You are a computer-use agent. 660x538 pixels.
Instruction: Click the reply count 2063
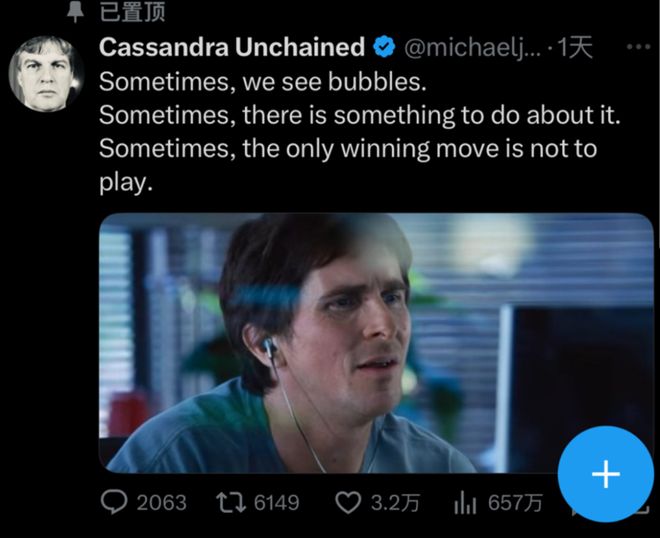161,502
